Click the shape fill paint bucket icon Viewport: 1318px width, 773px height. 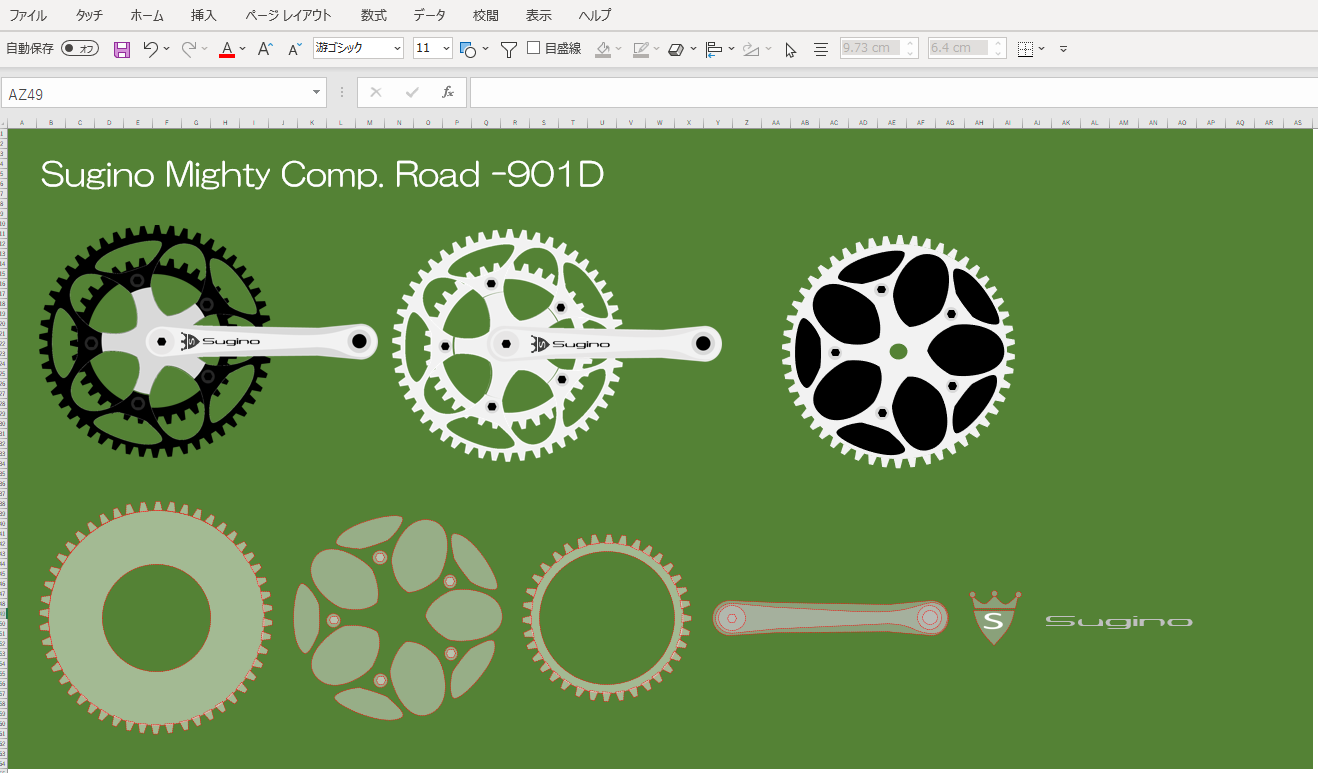click(x=603, y=49)
